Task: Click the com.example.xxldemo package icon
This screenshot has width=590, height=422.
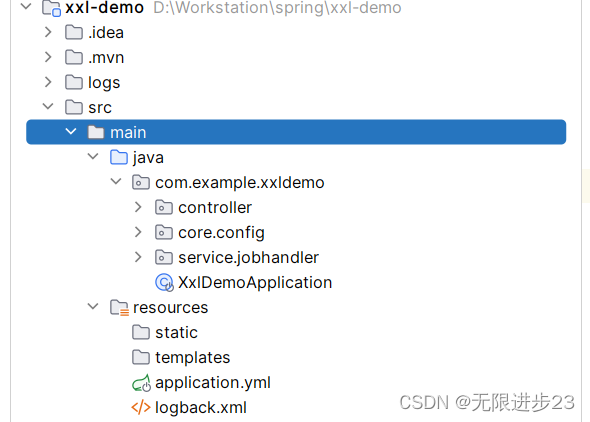Action: point(141,182)
